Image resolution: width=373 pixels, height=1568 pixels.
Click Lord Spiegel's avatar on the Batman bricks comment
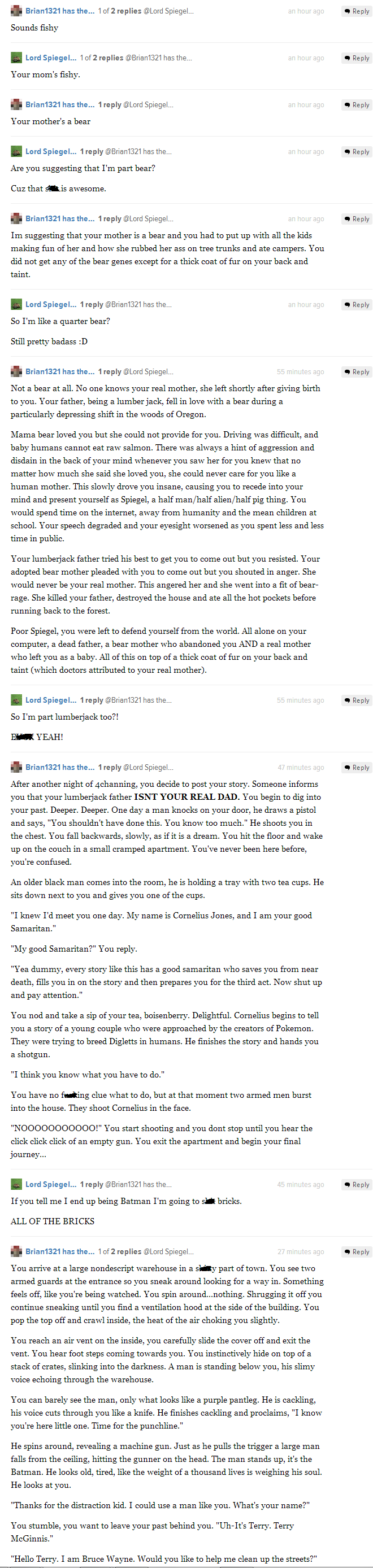click(16, 1184)
